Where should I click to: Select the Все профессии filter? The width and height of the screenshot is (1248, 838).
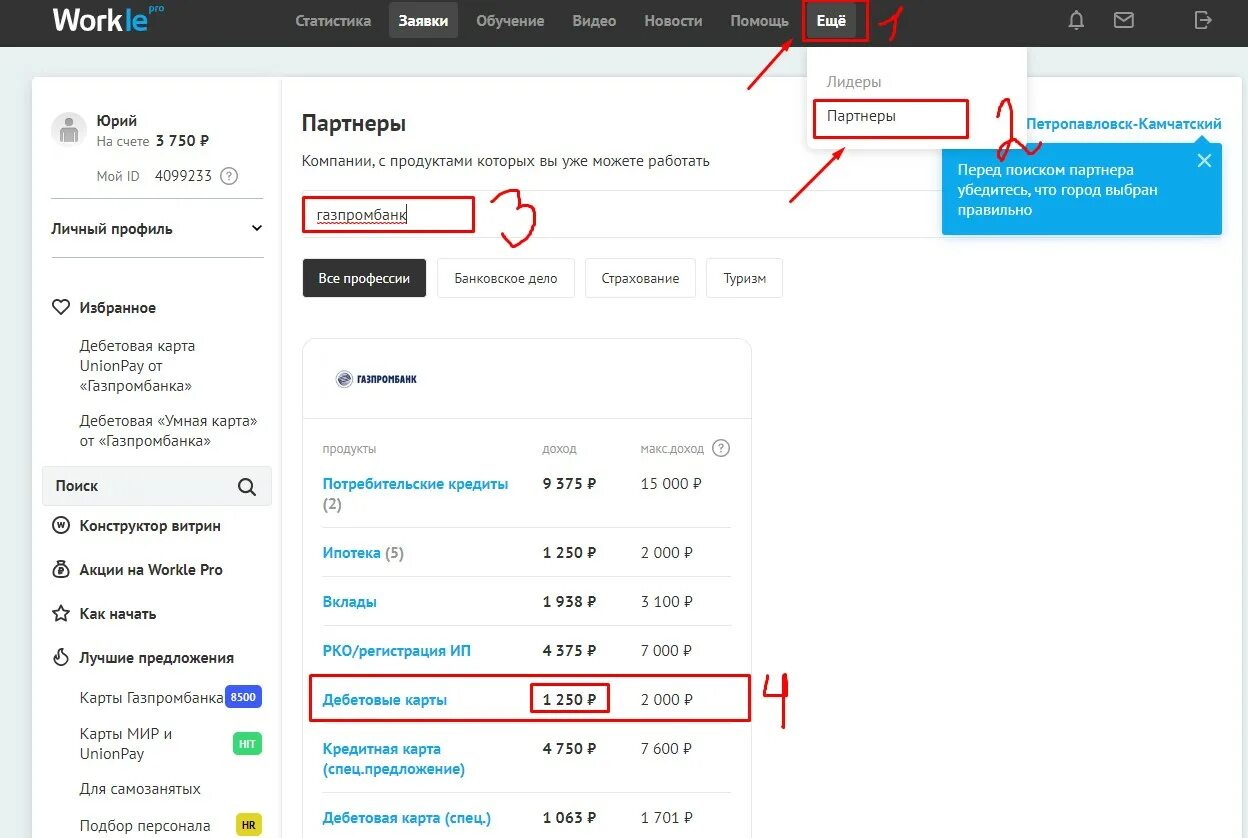364,278
